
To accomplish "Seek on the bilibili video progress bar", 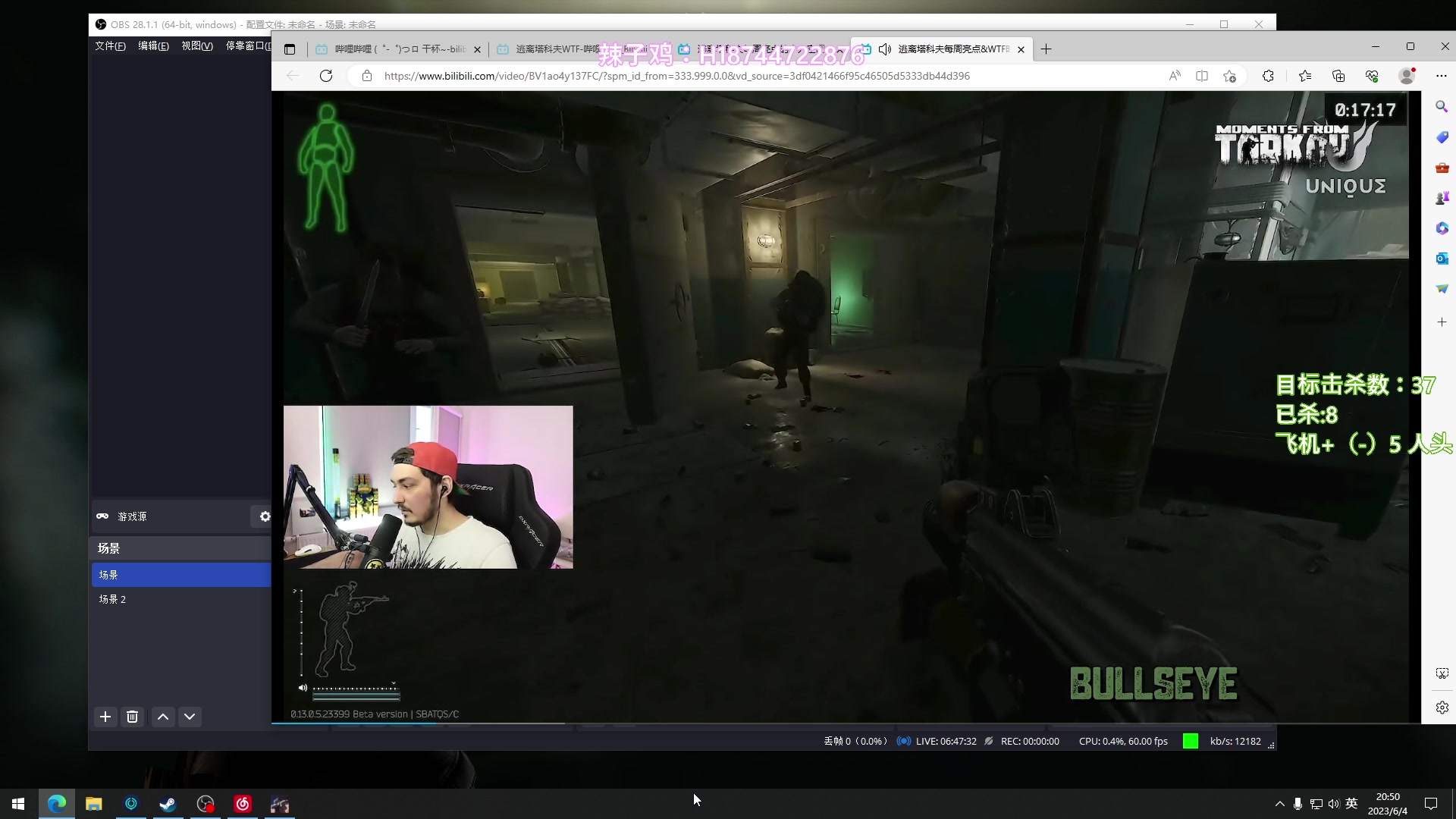I will [x=846, y=723].
